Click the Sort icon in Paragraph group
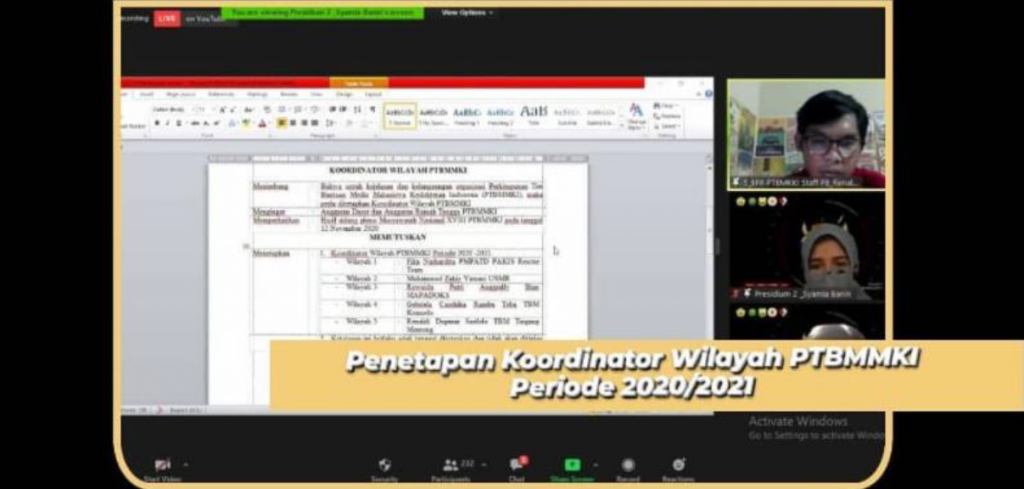The height and width of the screenshot is (489, 1024). (357, 110)
